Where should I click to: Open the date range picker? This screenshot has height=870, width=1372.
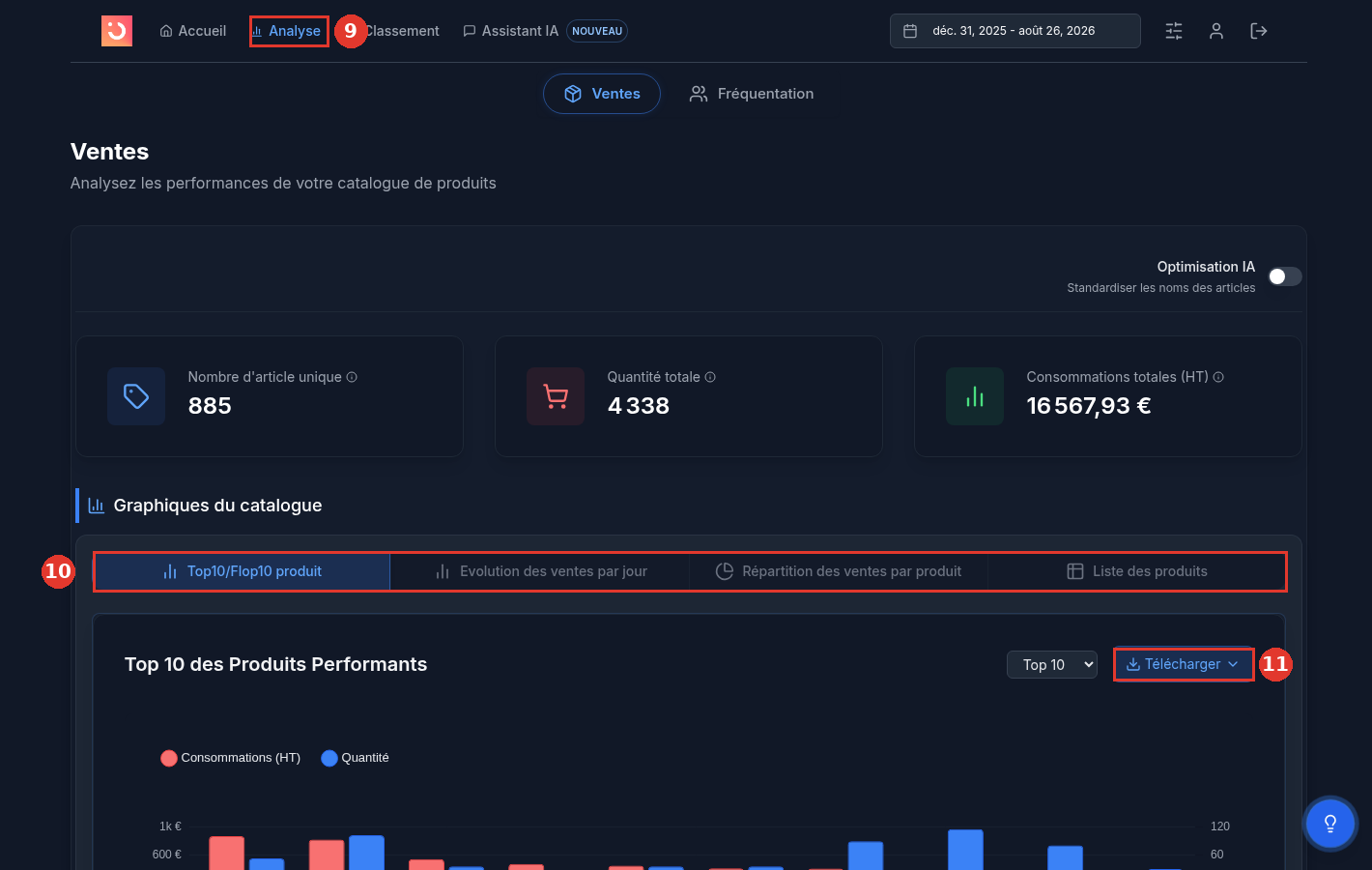coord(1015,31)
